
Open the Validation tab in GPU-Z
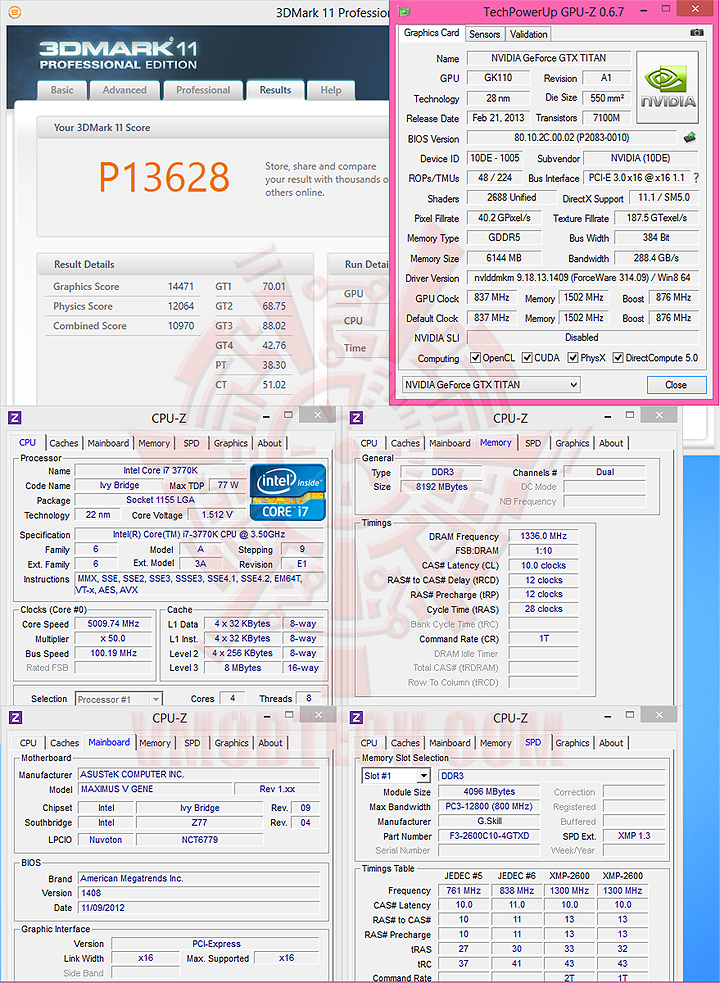point(528,34)
